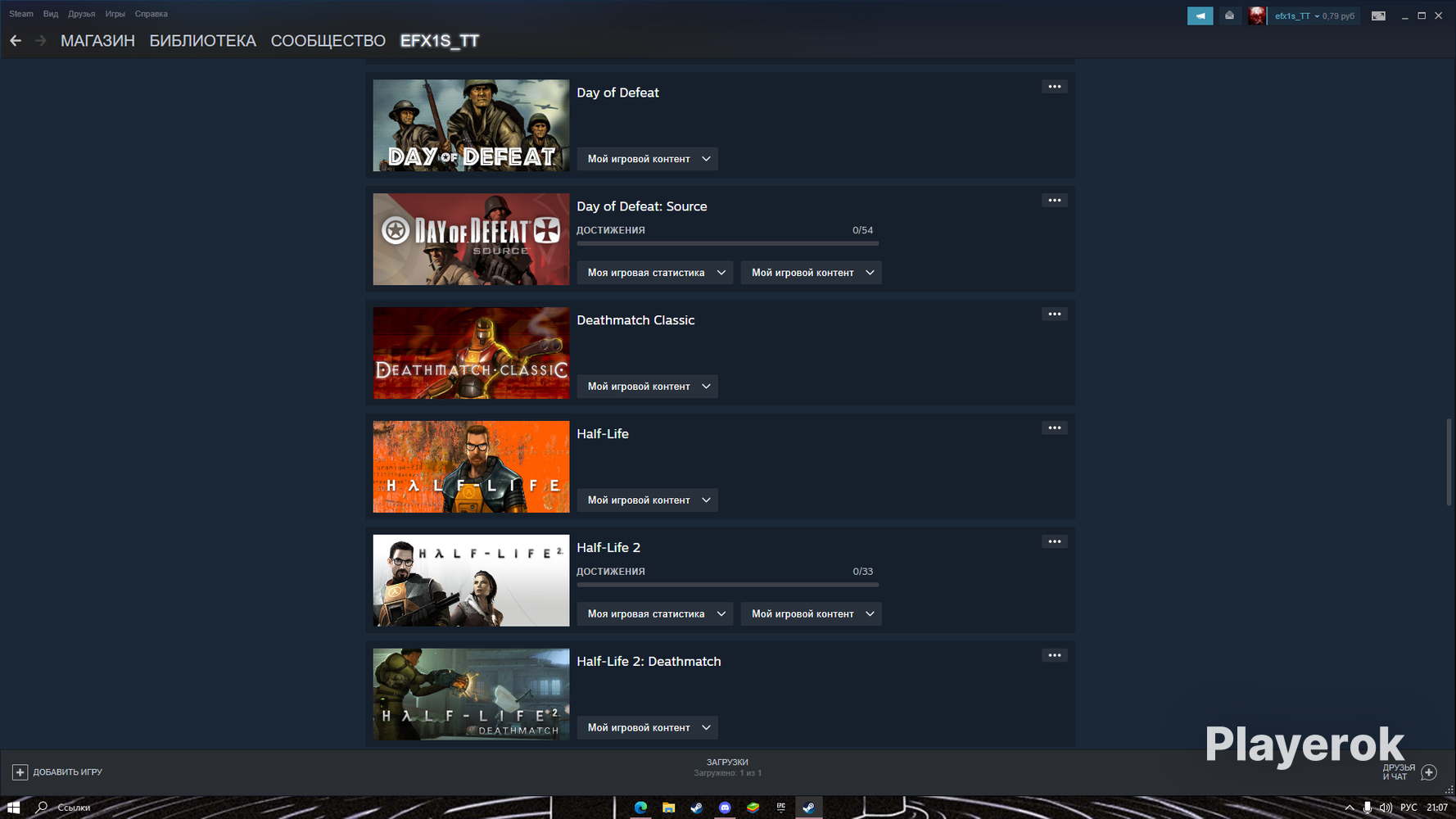Image resolution: width=1456 pixels, height=819 pixels.
Task: Click the taskbar search box Ссылки
Action: pyautogui.click(x=74, y=808)
